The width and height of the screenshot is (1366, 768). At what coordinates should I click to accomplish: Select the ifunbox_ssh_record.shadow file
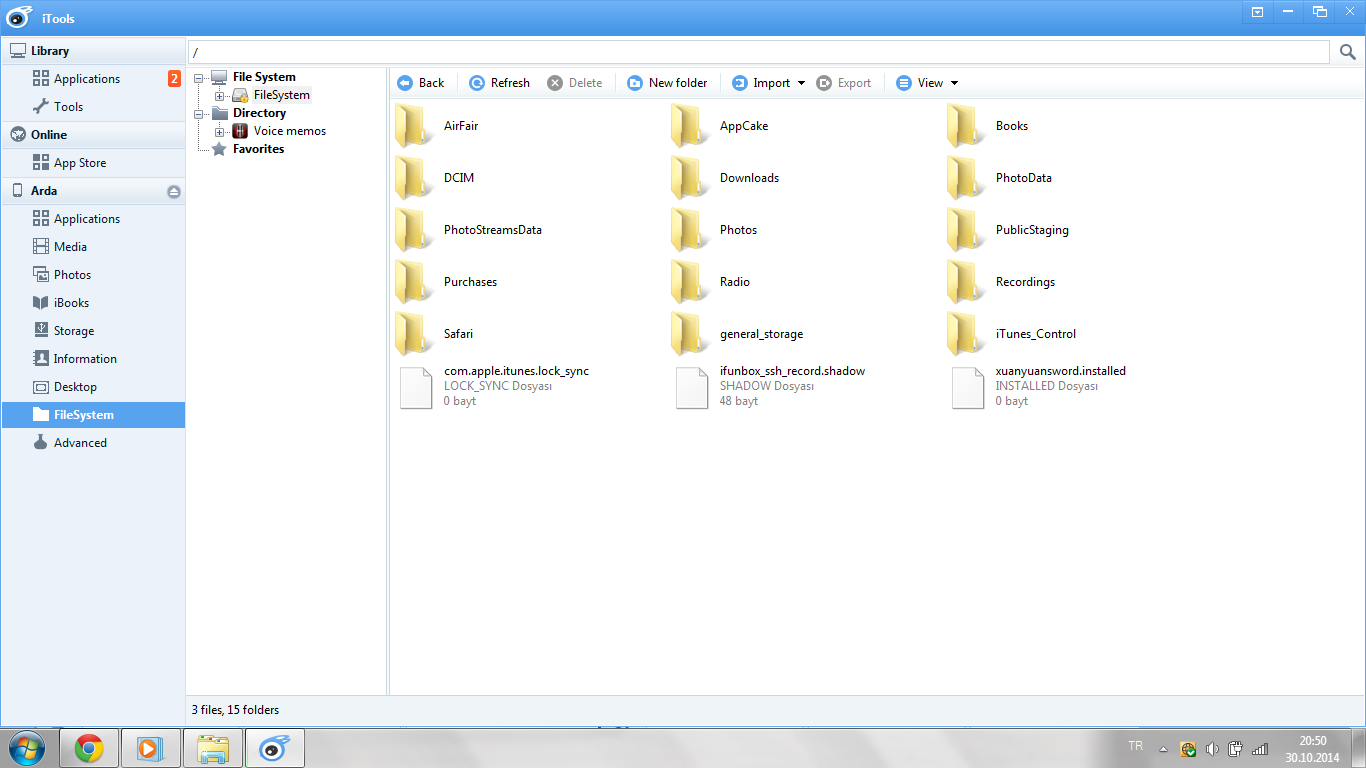pos(770,386)
